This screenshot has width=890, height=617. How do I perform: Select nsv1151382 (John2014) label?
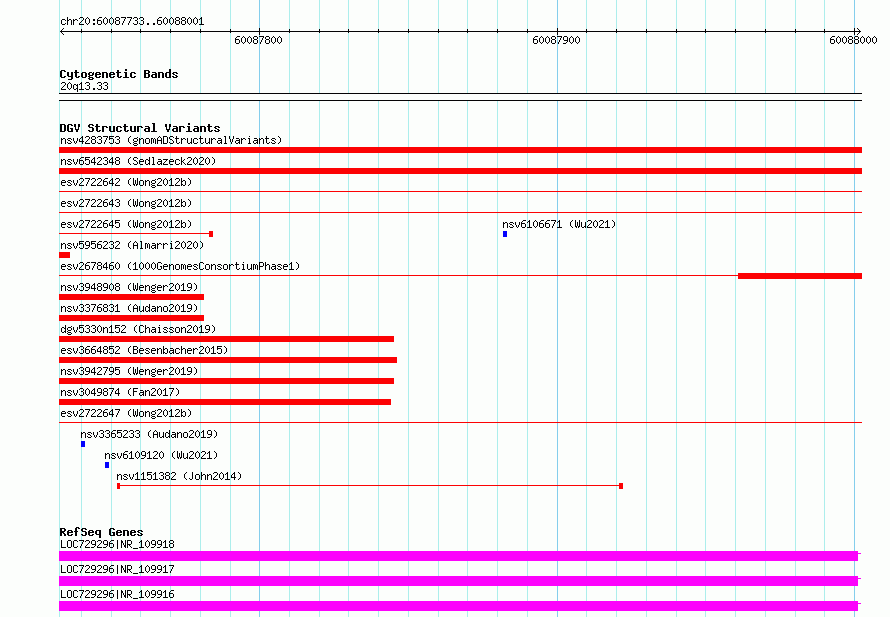179,476
